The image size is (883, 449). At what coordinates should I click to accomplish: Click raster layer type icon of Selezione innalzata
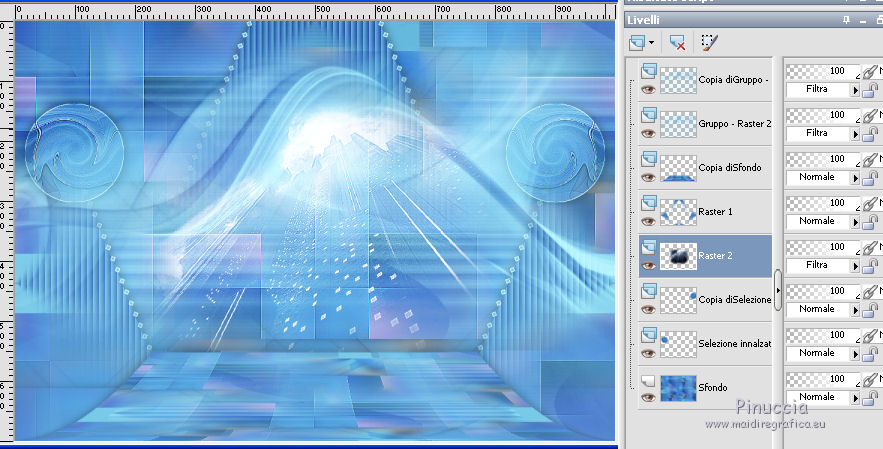click(x=649, y=334)
